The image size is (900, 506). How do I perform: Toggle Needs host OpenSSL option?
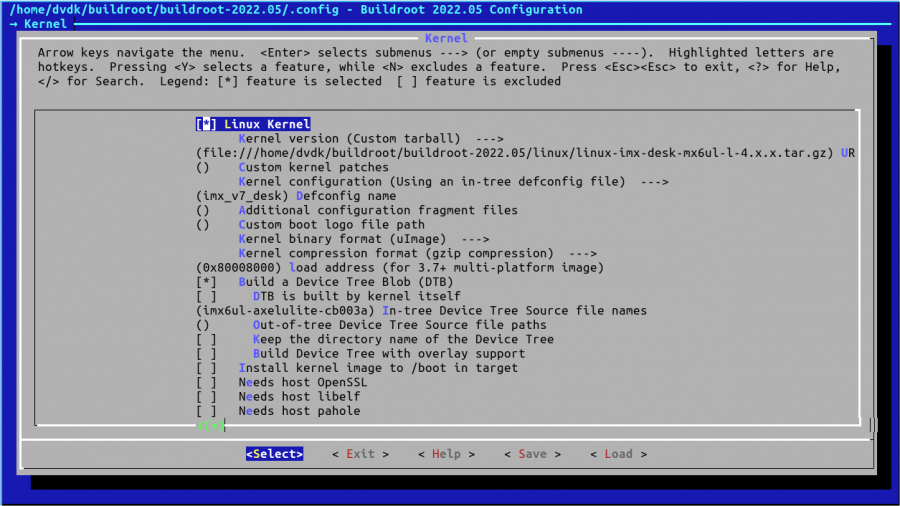[206, 382]
